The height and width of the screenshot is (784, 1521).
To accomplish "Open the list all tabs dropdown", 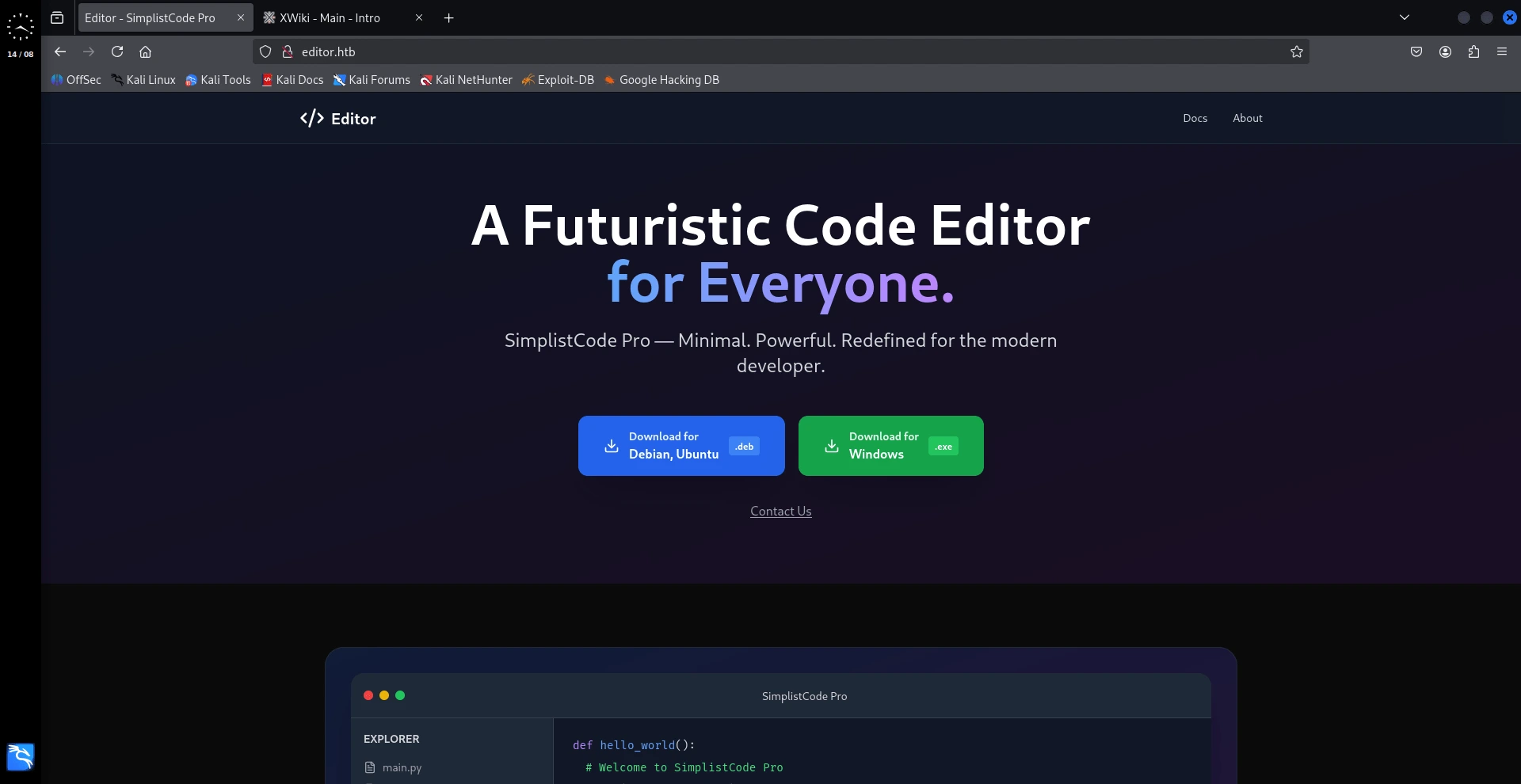I will click(x=1405, y=17).
